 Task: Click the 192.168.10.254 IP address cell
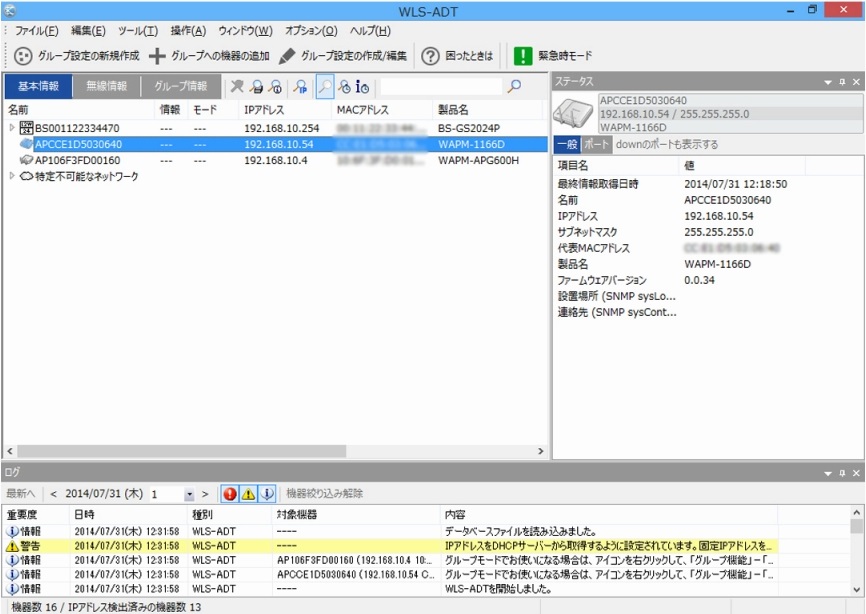[282, 128]
